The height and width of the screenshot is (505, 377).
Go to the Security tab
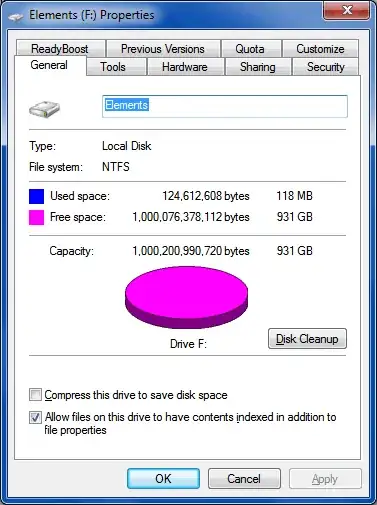point(325,67)
